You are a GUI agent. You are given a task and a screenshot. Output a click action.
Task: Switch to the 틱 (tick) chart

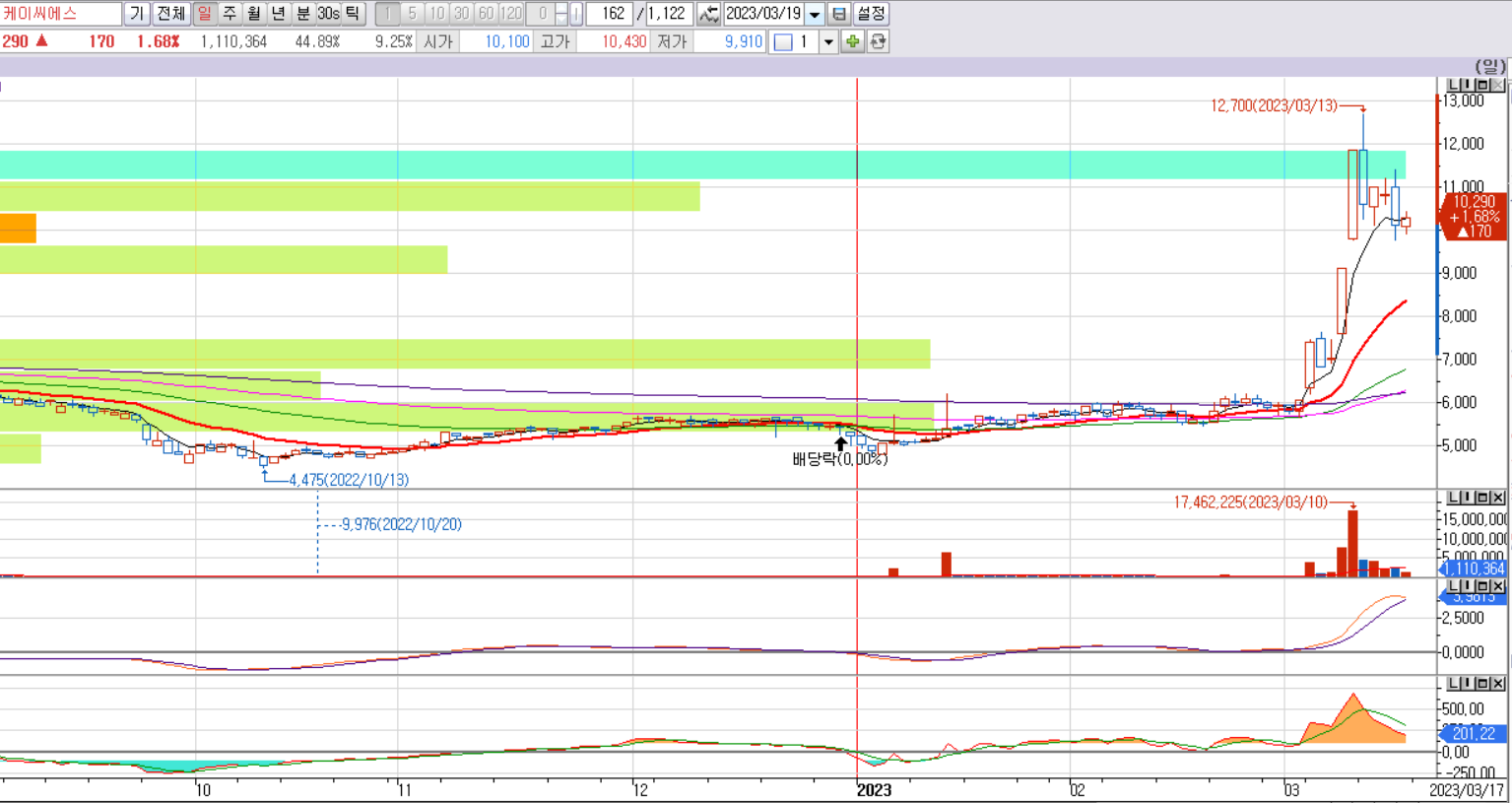point(353,14)
